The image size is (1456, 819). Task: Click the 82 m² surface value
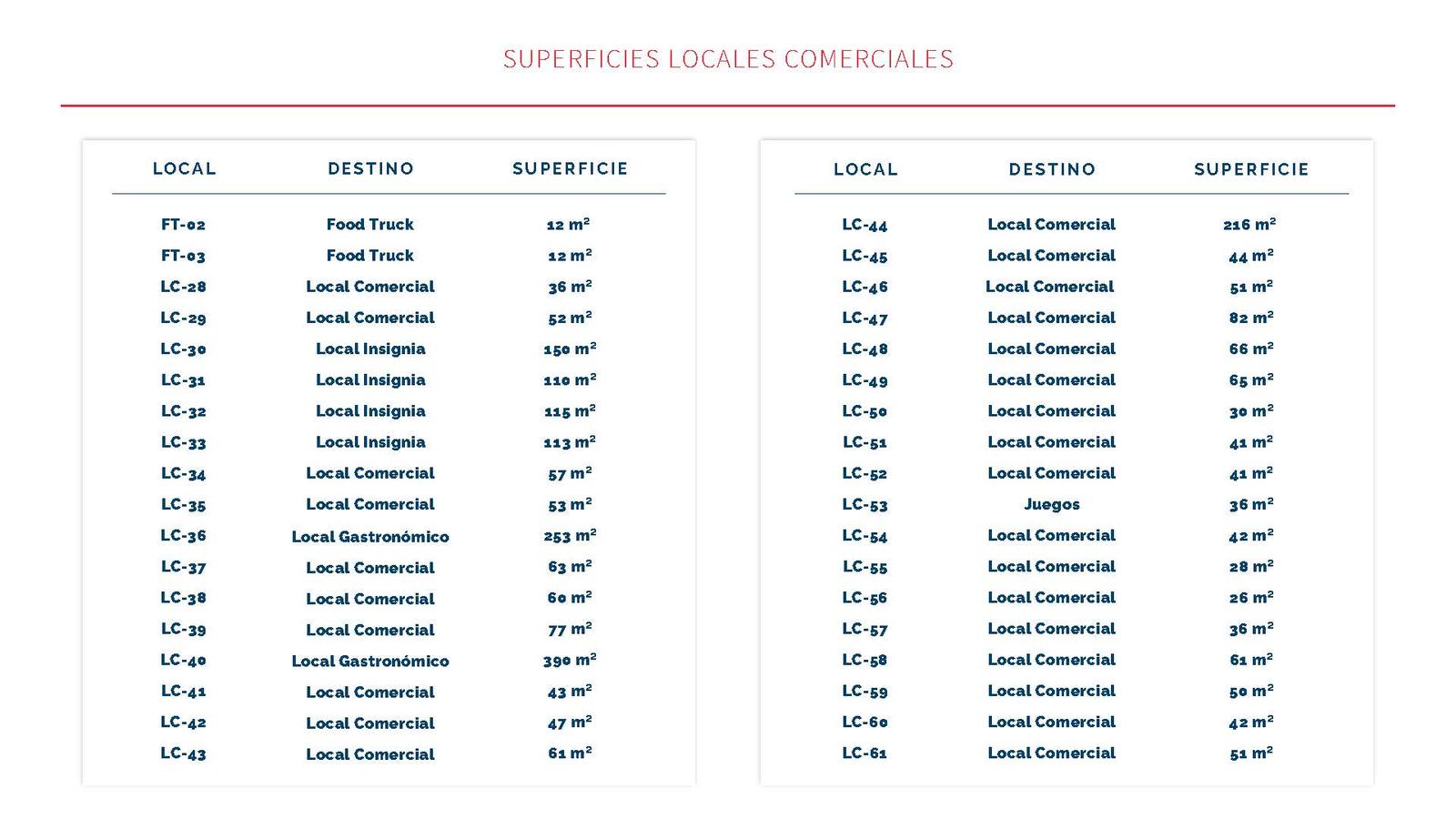(1250, 318)
